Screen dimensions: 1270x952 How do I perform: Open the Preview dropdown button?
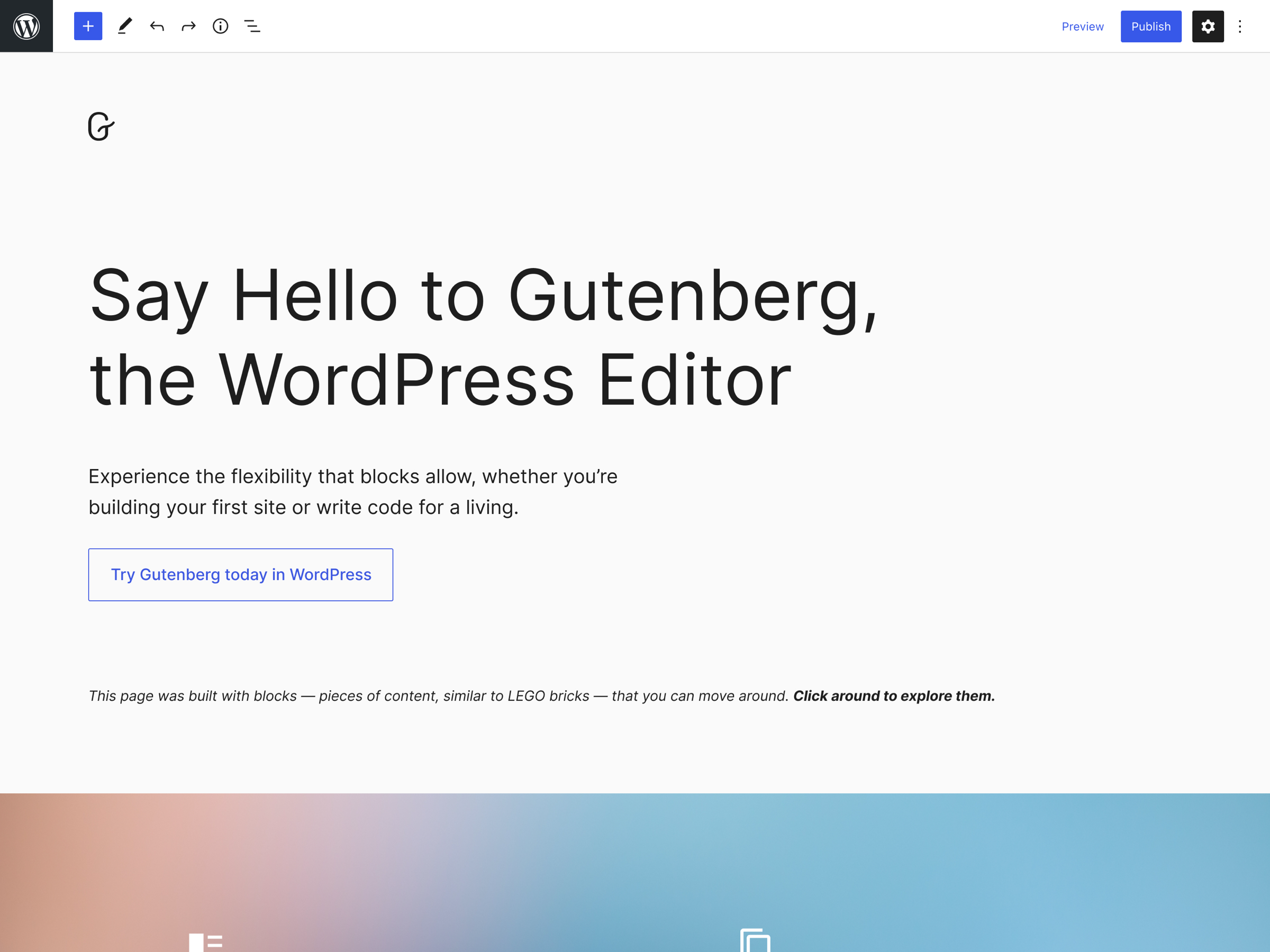pos(1083,25)
